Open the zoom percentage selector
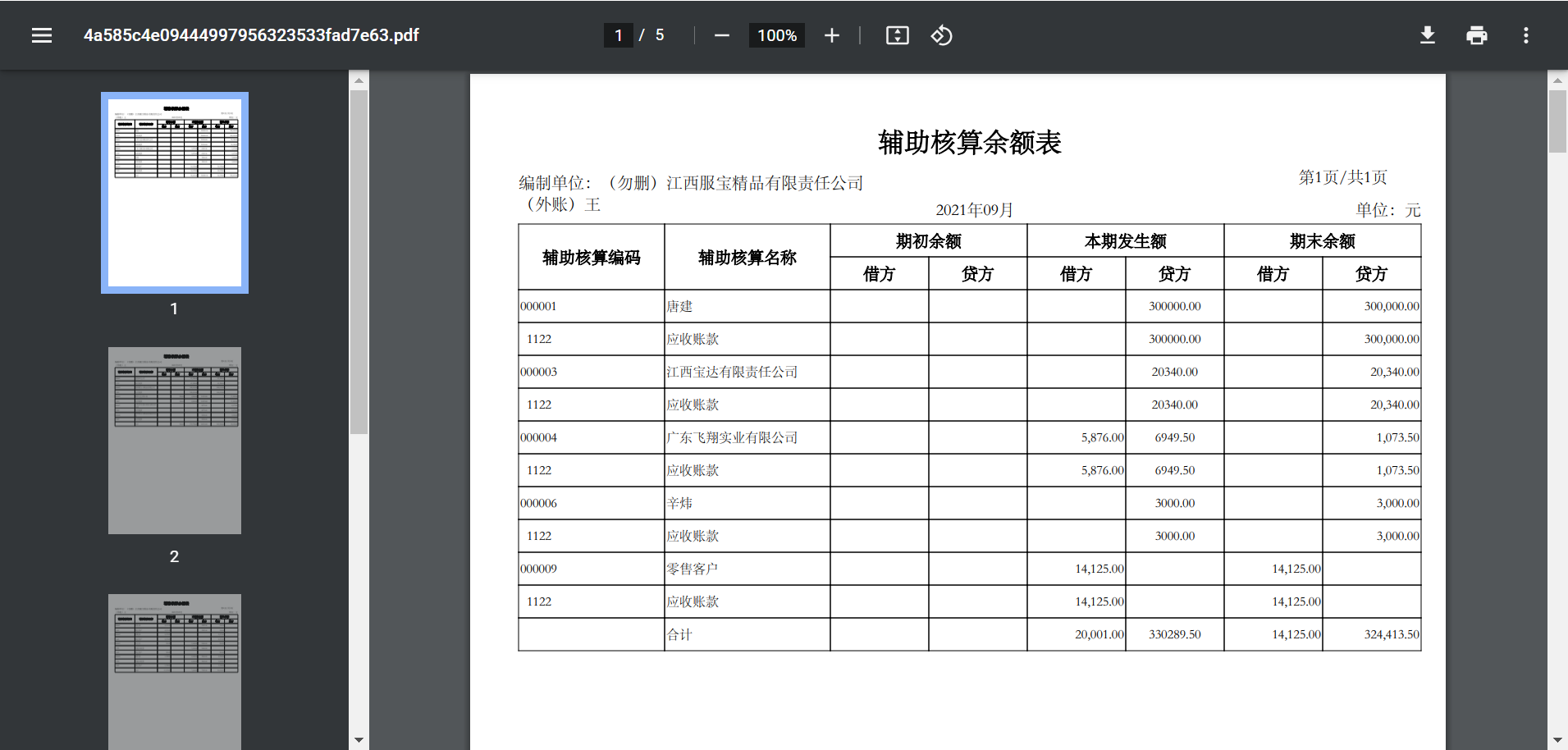This screenshot has width=1568, height=750. click(775, 34)
